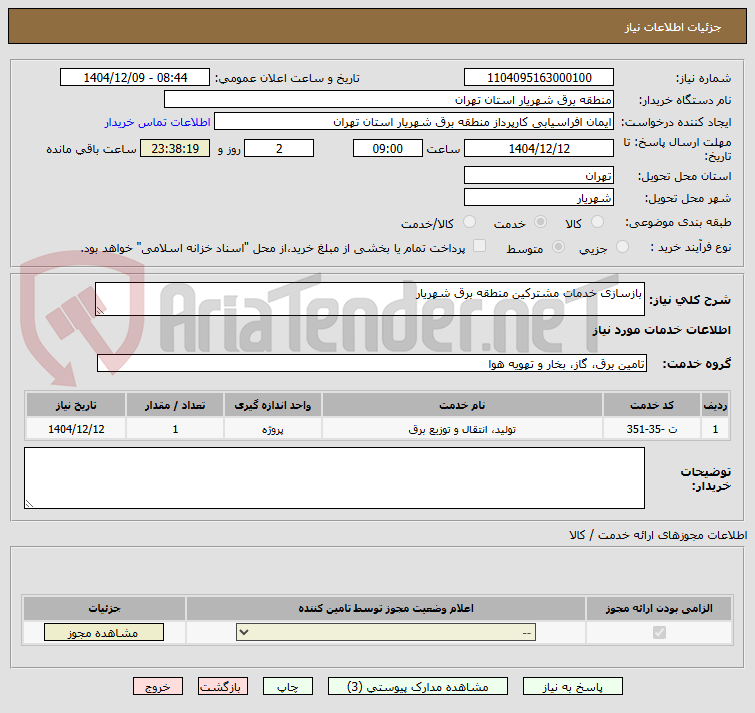Click the buyer notes textarea
This screenshot has height=713, width=755.
click(334, 478)
